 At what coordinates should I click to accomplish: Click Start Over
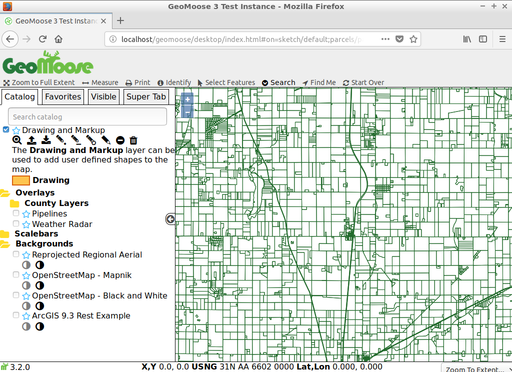pyautogui.click(x=364, y=83)
